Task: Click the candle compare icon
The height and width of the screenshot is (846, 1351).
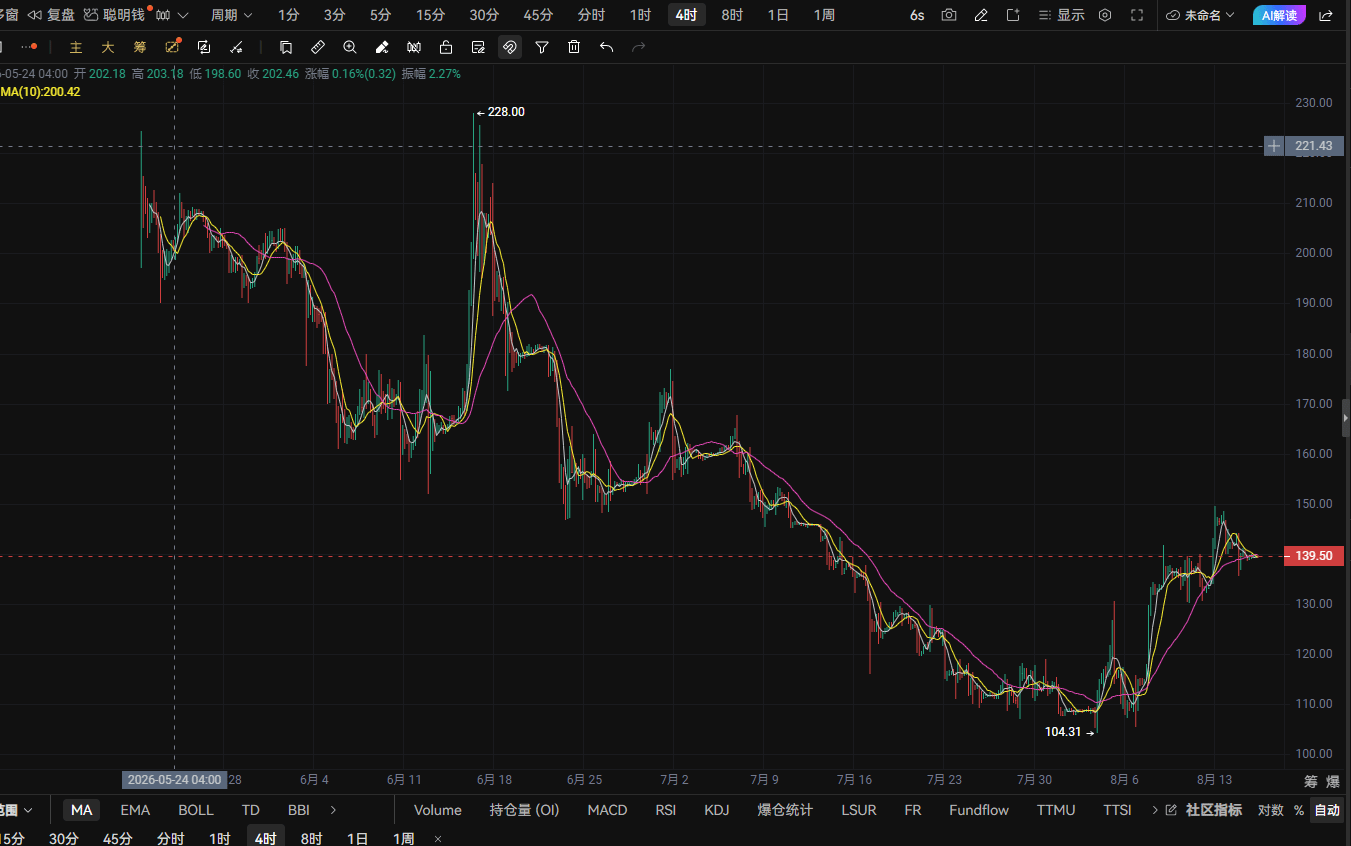Action: tap(414, 47)
